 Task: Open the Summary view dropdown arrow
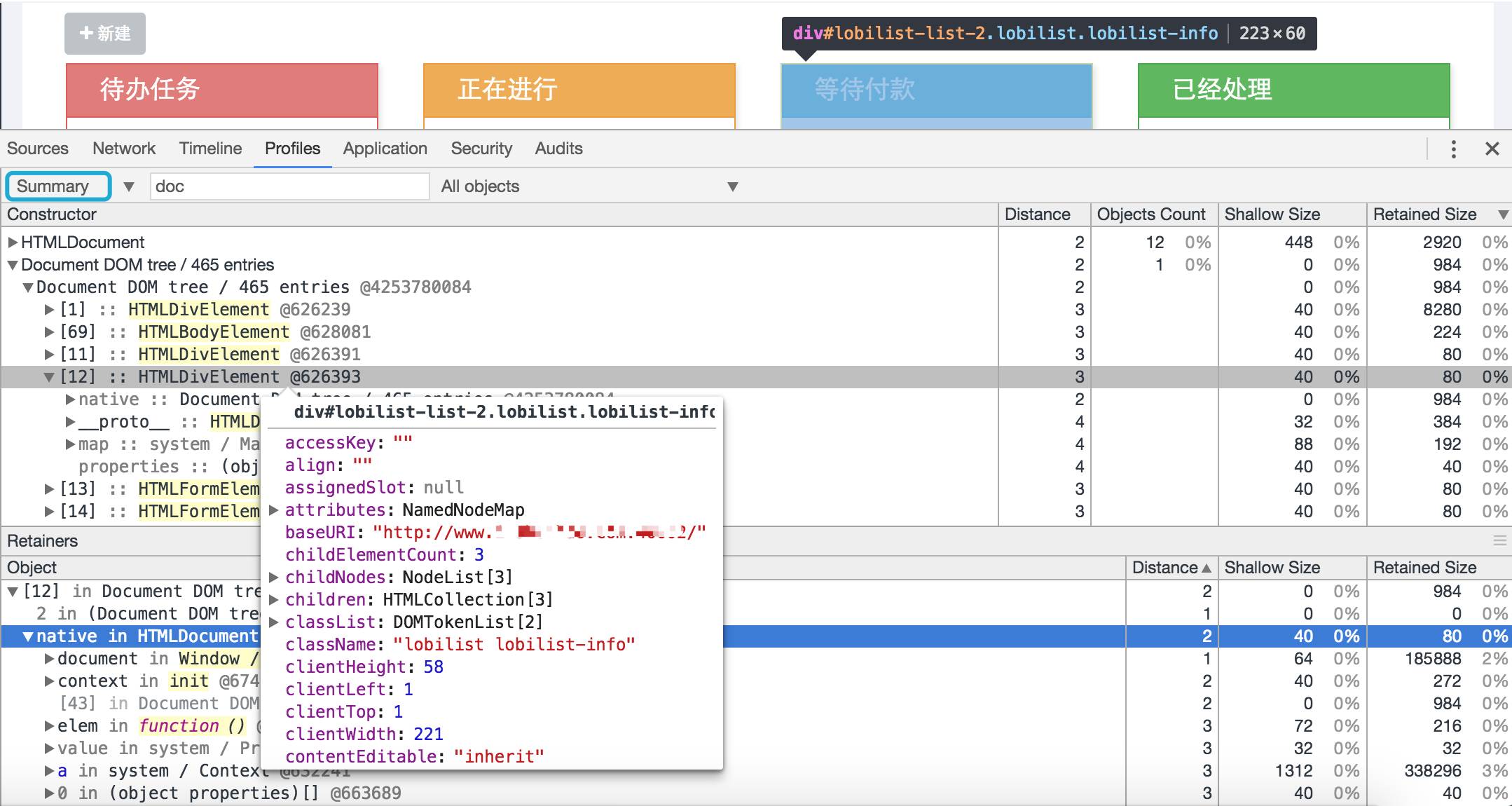click(129, 186)
